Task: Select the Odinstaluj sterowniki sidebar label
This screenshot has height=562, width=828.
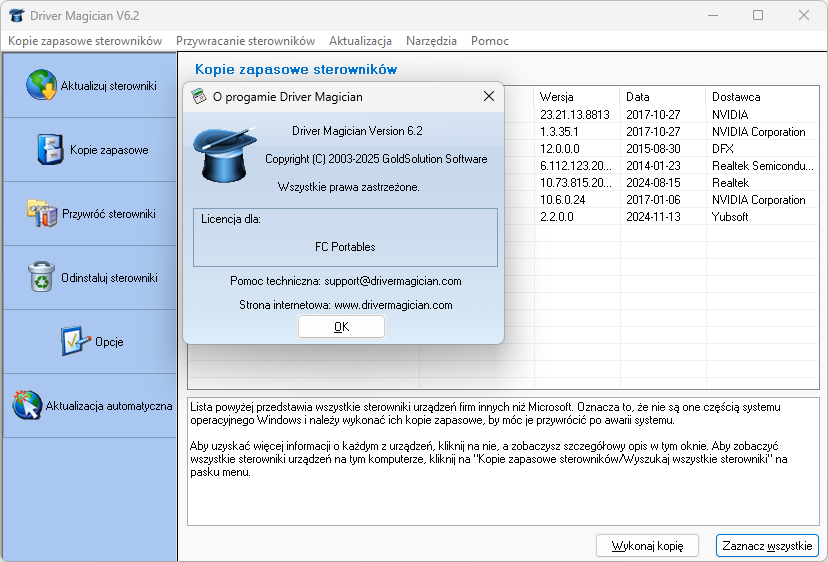Action: click(x=109, y=278)
